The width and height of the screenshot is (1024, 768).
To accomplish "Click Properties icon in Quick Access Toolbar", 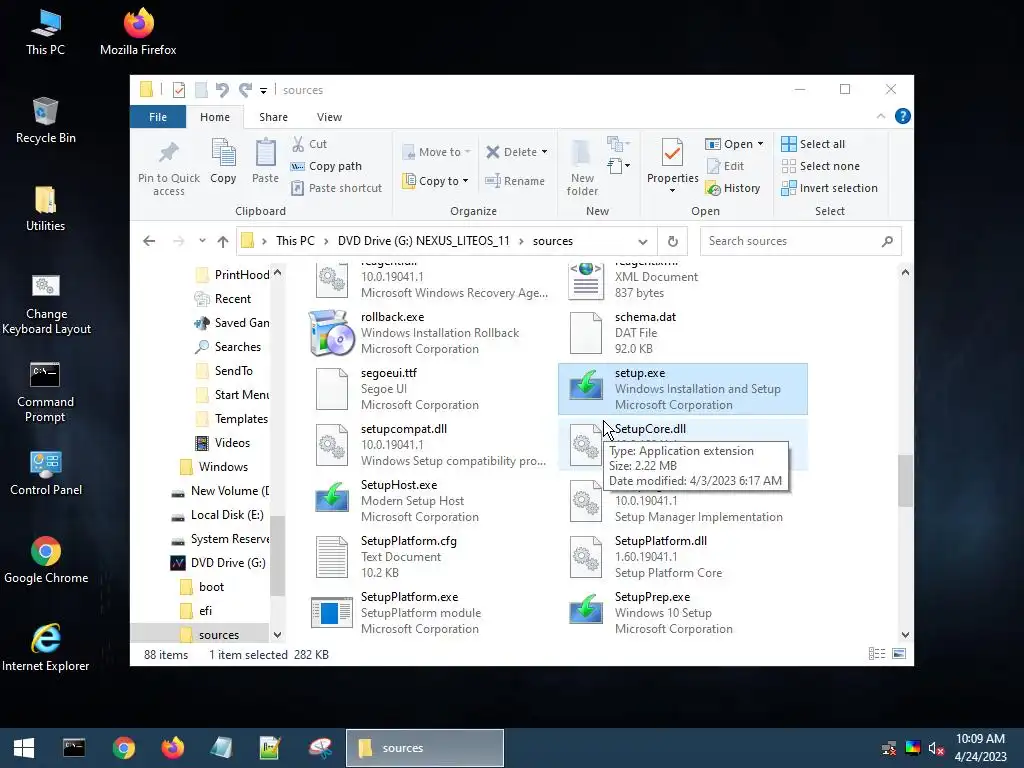I will click(x=179, y=90).
